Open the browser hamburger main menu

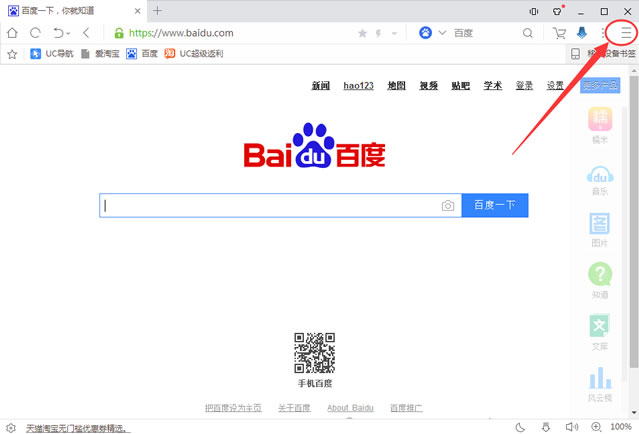[626, 33]
